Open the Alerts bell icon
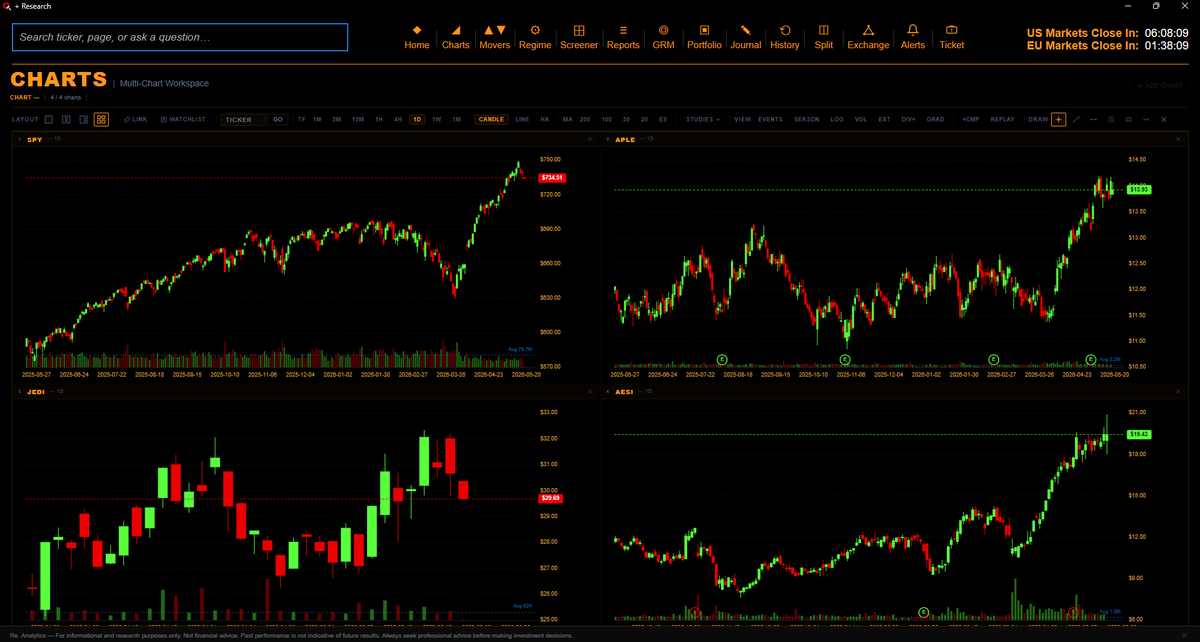 coord(913,37)
